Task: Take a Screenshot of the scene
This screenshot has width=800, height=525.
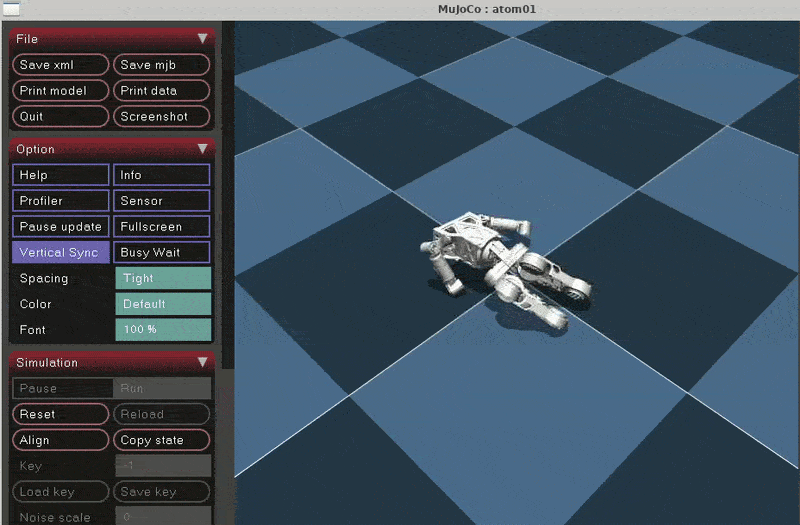Action: coord(161,117)
